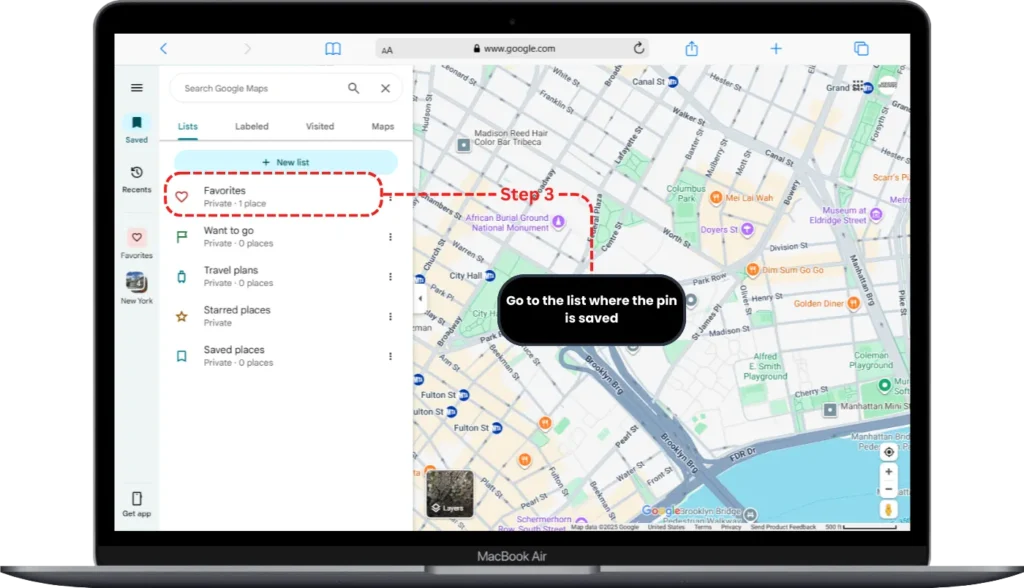The width and height of the screenshot is (1024, 588).
Task: Select the Favorites heart icon in the sidebar
Action: pos(136,238)
